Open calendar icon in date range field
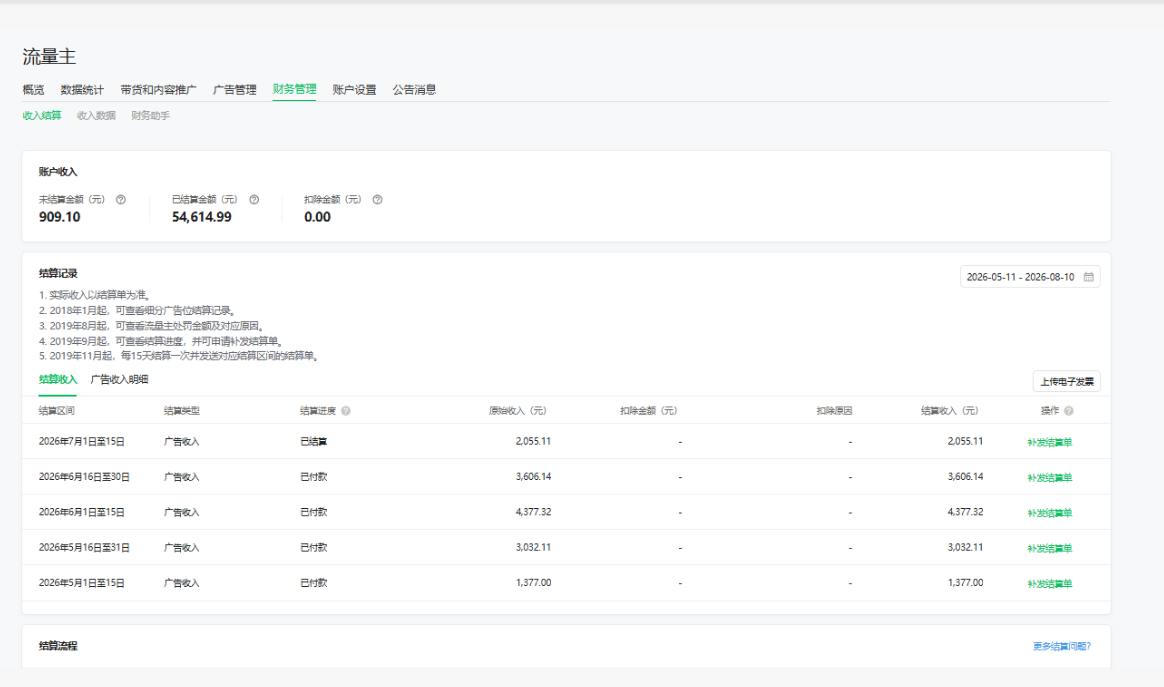1164x687 pixels. [1088, 277]
